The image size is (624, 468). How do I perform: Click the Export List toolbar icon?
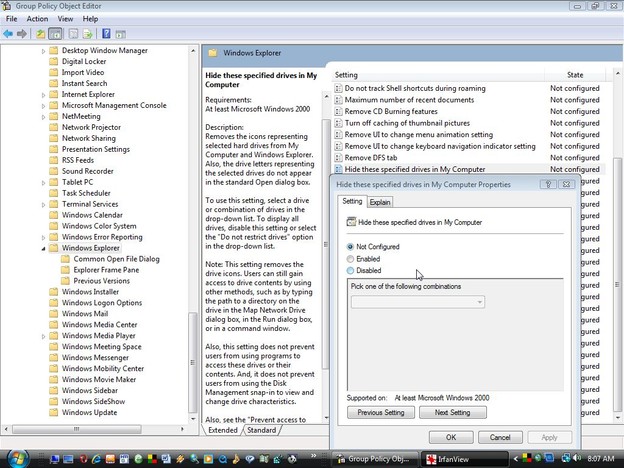click(x=88, y=34)
